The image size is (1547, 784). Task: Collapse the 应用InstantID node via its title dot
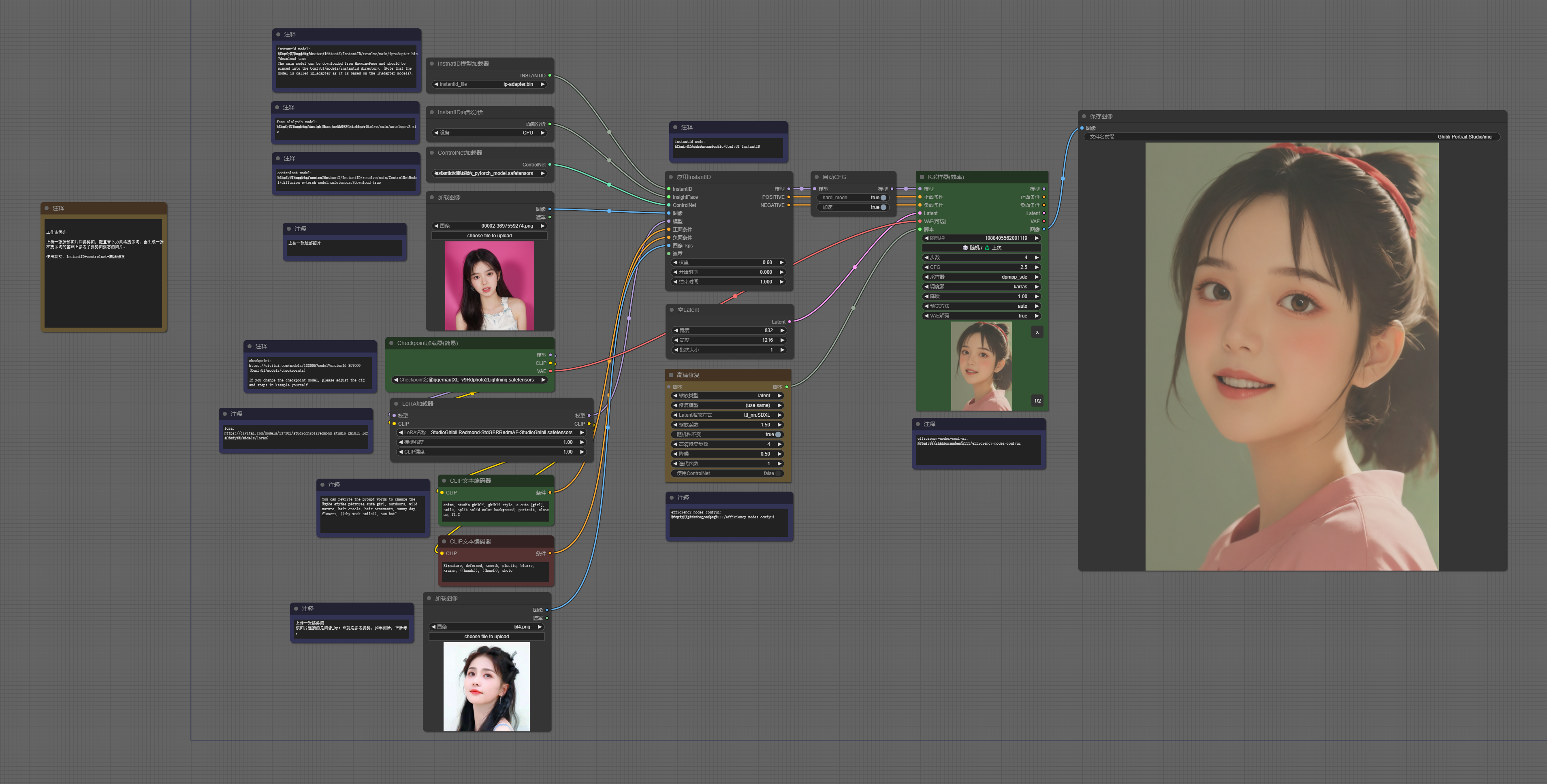pyautogui.click(x=671, y=177)
